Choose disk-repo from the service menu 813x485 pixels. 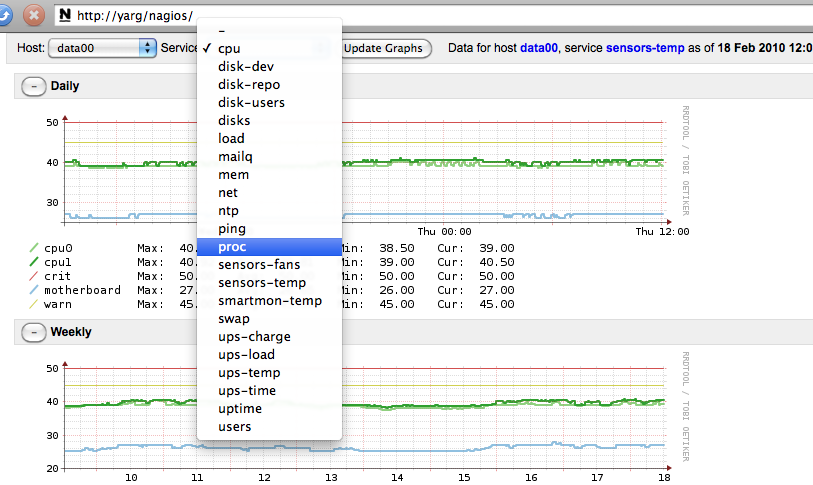(269, 85)
